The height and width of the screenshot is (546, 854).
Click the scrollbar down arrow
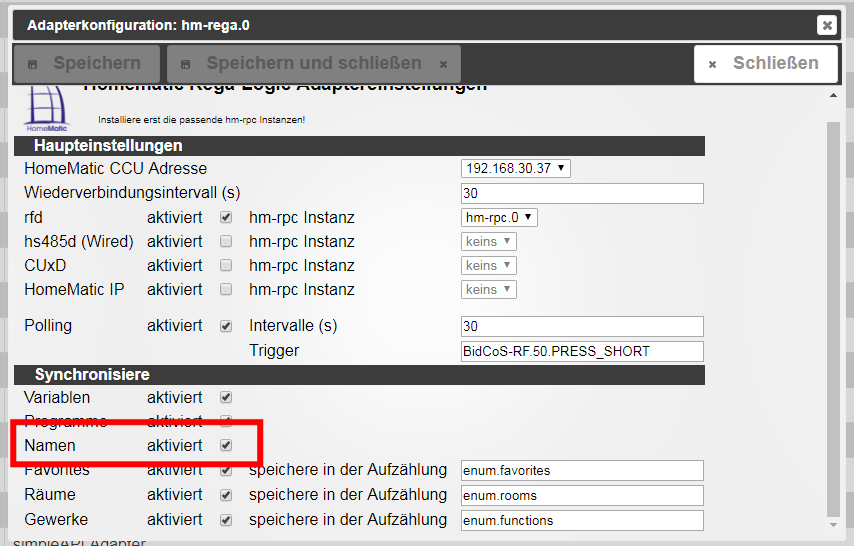[833, 525]
